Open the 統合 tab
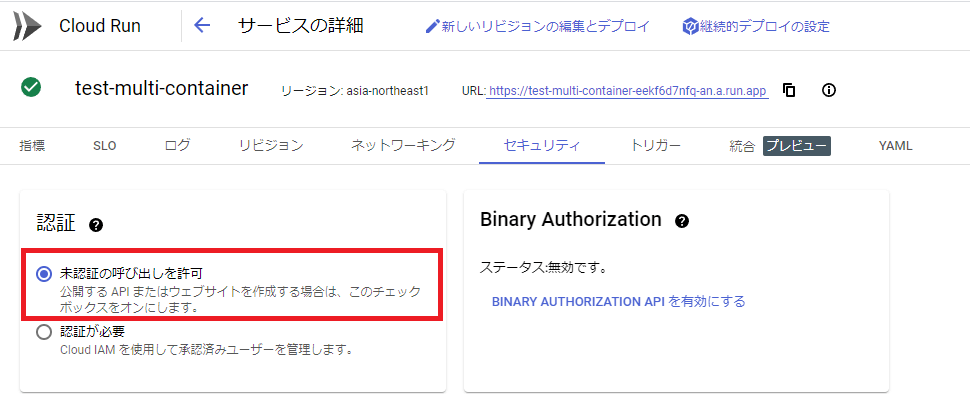Screen dimensions: 970x394 (x=742, y=147)
